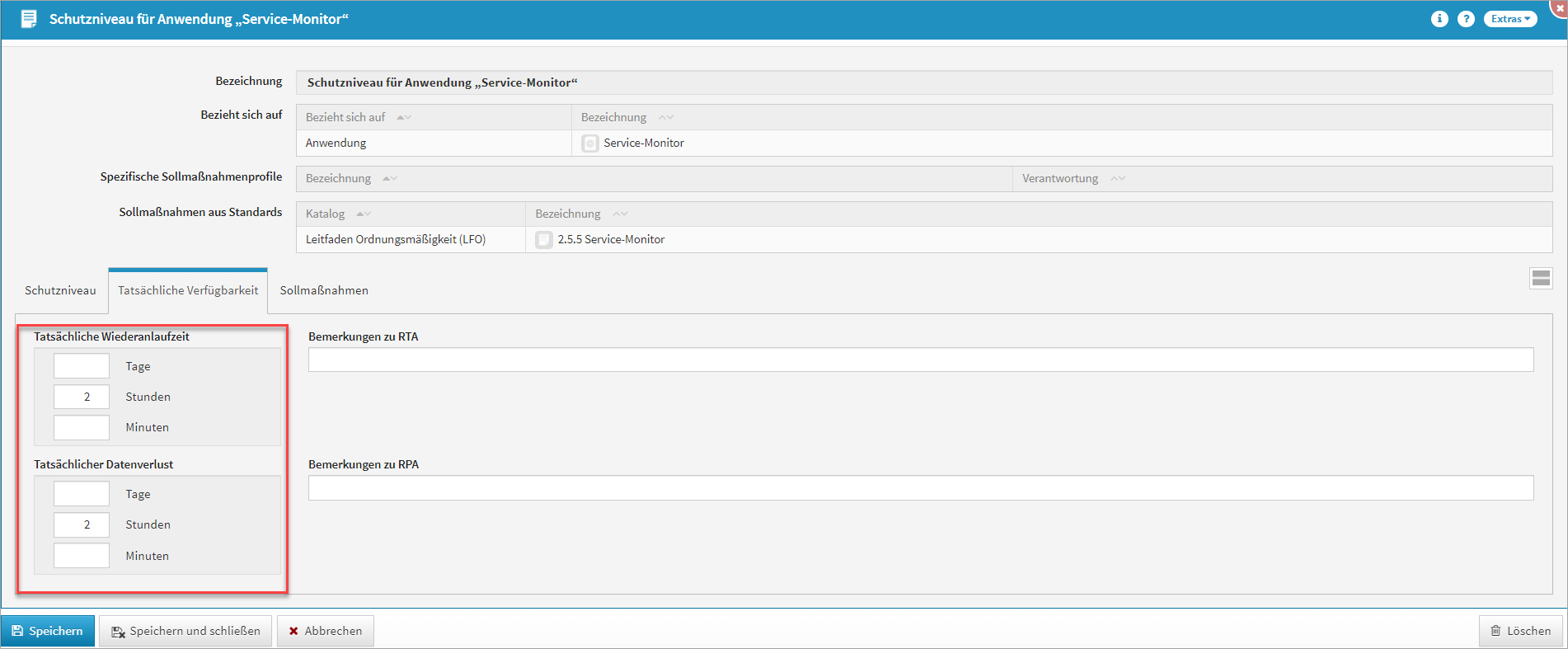Screen dimensions: 1568x649
Task: Open help via question mark icon
Action: point(1466,19)
